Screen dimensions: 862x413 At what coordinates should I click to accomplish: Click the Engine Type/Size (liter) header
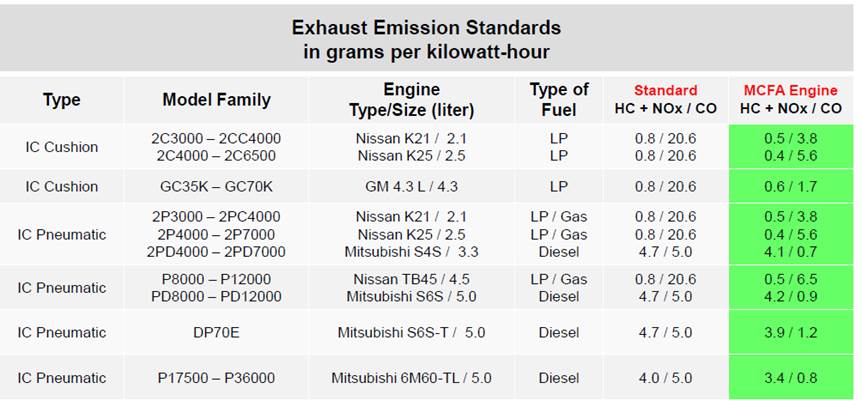tap(411, 100)
